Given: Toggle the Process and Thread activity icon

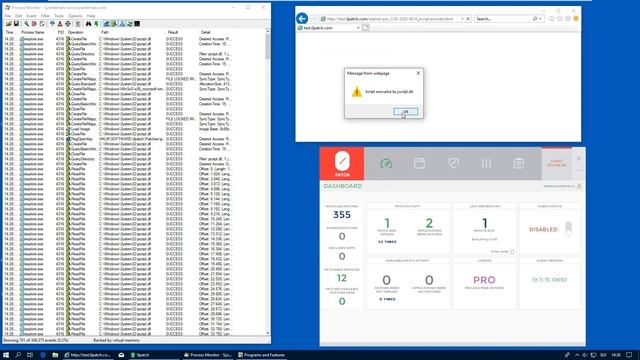Looking at the screenshot, I should click(130, 24).
